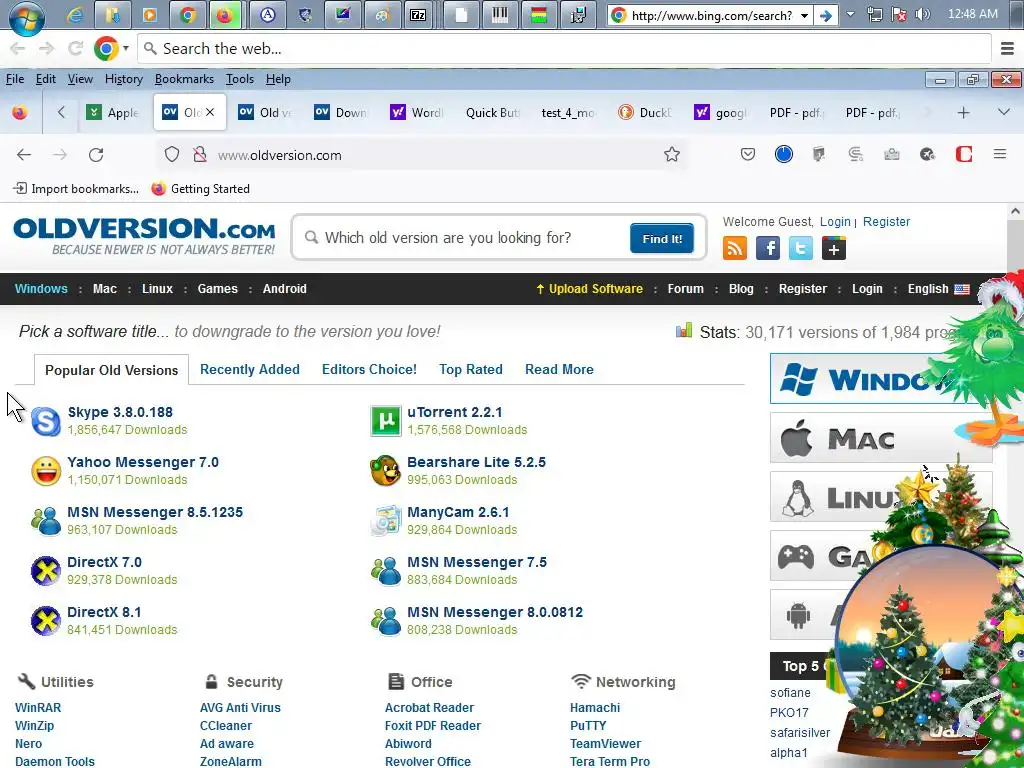1024x768 pixels.
Task: Click the Yahoo Messenger smiley icon
Action: (x=46, y=471)
